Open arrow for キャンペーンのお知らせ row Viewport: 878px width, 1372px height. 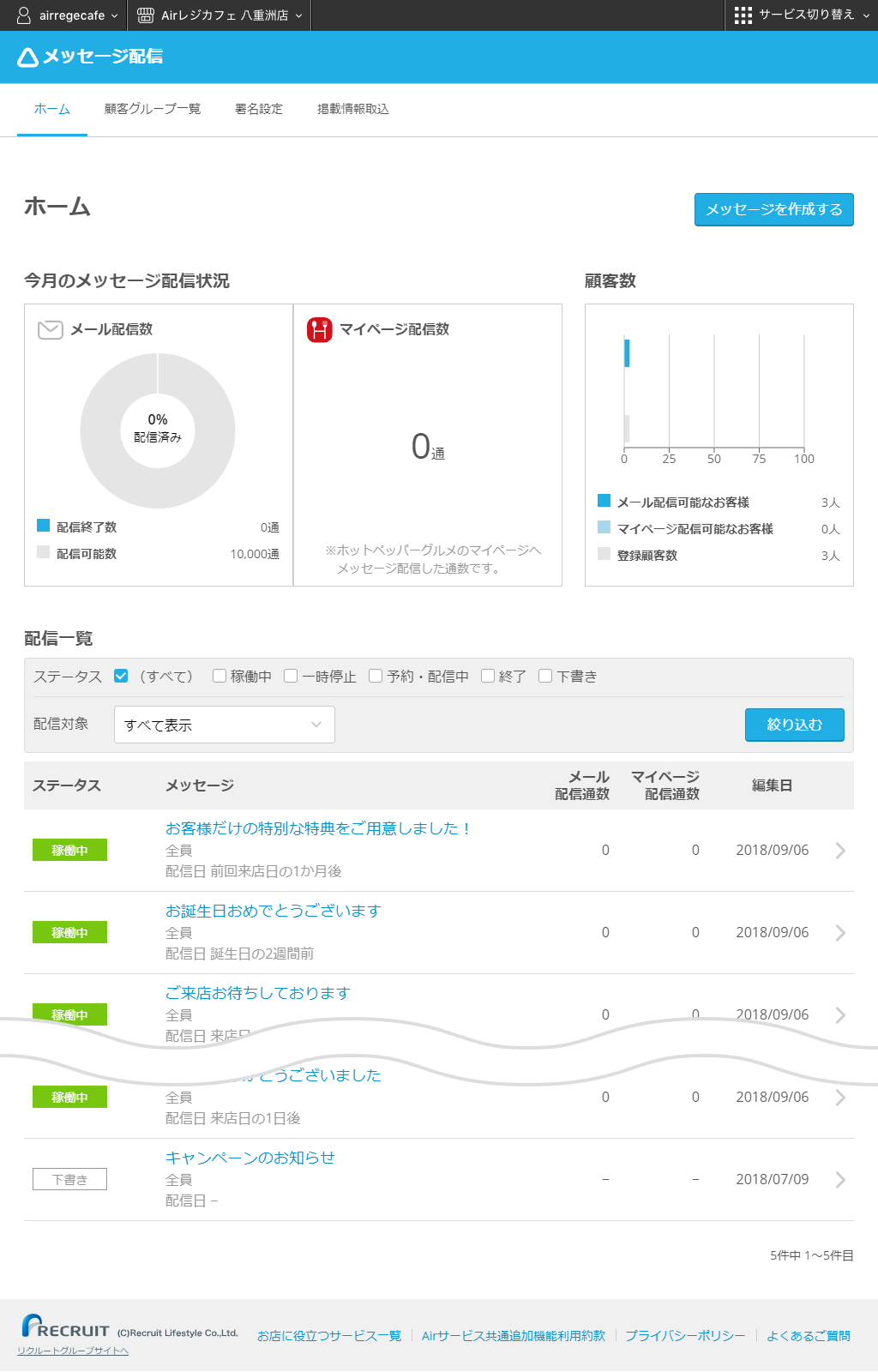pos(840,1180)
